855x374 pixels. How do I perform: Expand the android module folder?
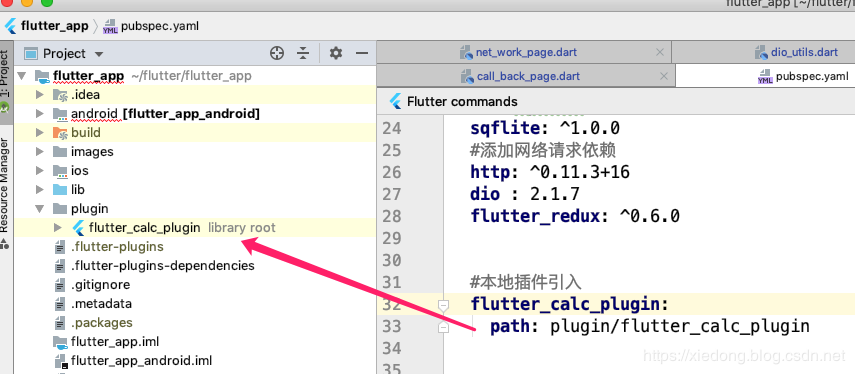tap(39, 113)
